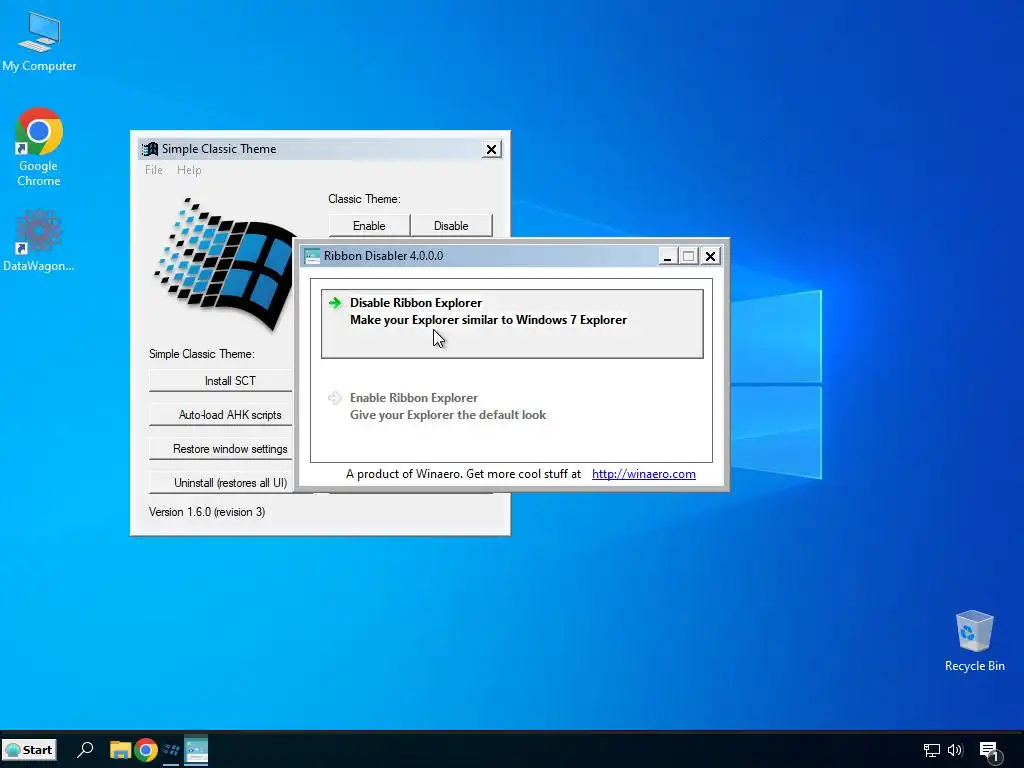Click the green arrow beside Disable Ribbon Explorer

[335, 303]
